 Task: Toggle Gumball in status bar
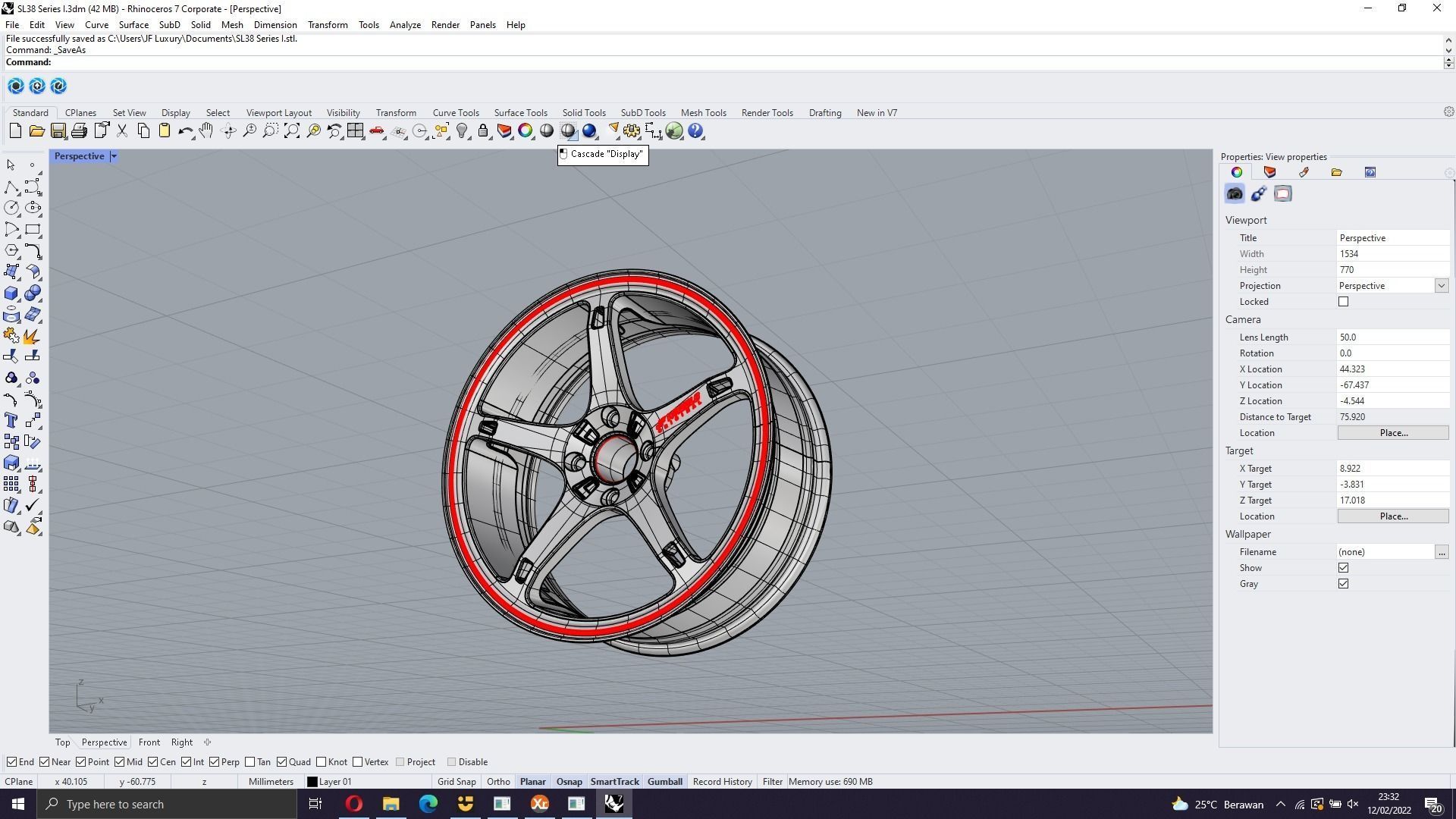pyautogui.click(x=665, y=782)
